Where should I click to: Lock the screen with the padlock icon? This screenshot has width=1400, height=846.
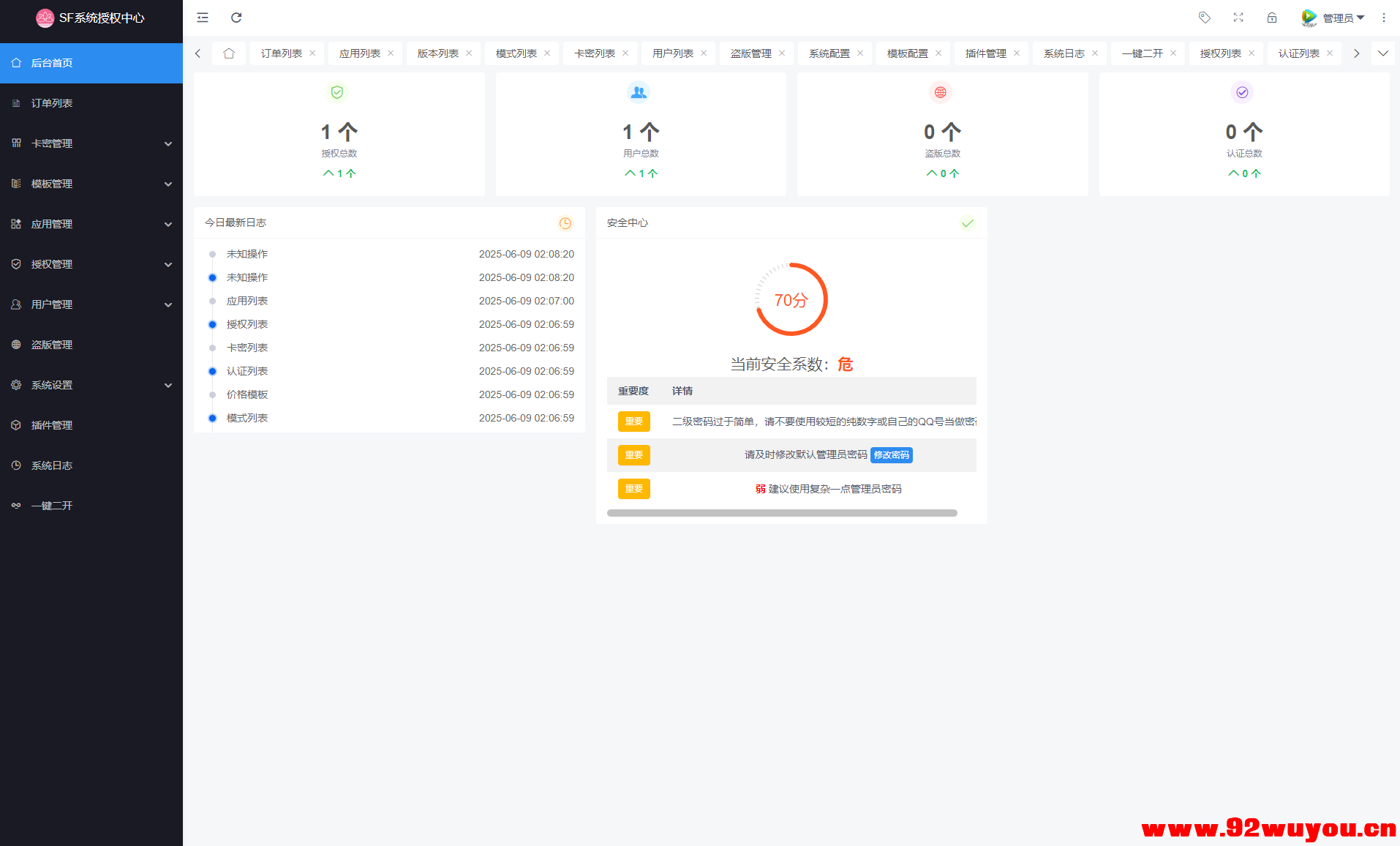click(1272, 17)
